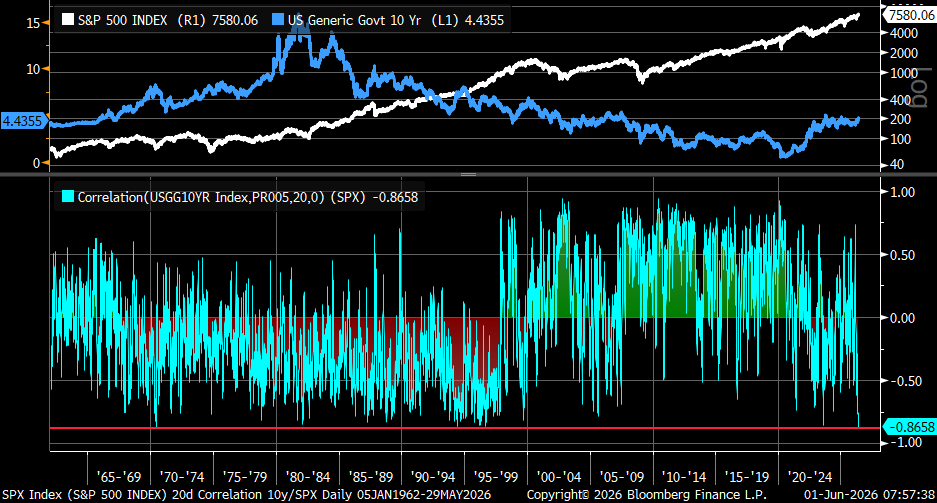The width and height of the screenshot is (937, 503).
Task: Click the 4.4355 left axis value tag
Action: (23, 121)
